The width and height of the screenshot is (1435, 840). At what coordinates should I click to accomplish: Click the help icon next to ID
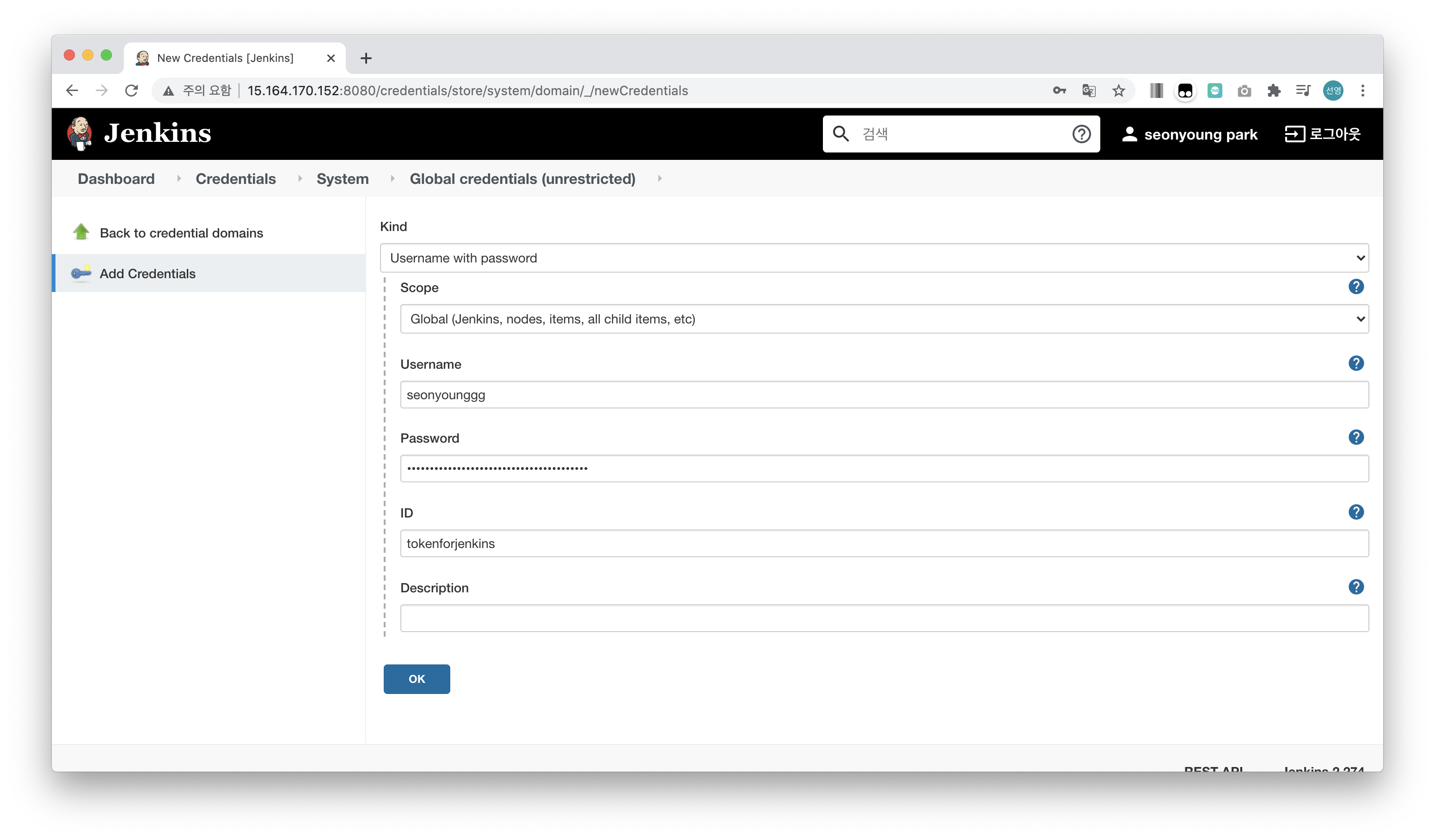pyautogui.click(x=1356, y=512)
